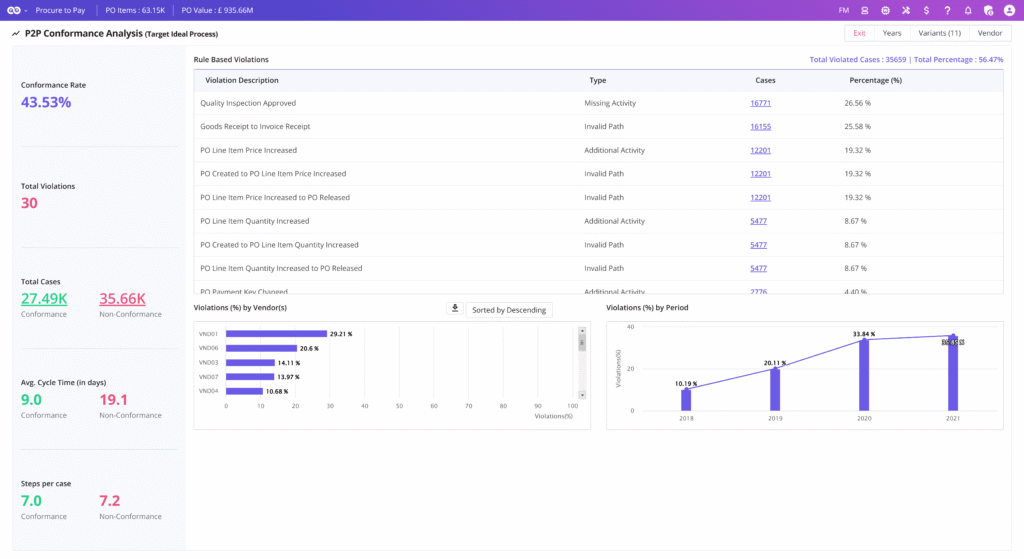Open the help question mark icon
The width and height of the screenshot is (1024, 559).
[x=947, y=10]
